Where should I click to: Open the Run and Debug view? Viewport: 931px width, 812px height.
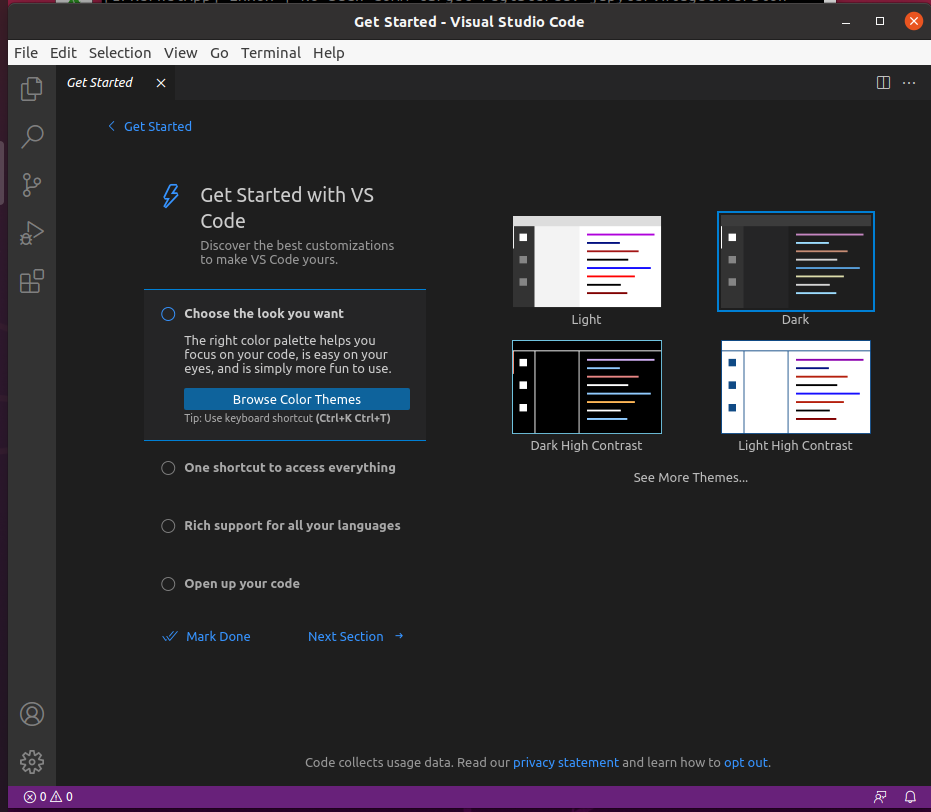(31, 233)
